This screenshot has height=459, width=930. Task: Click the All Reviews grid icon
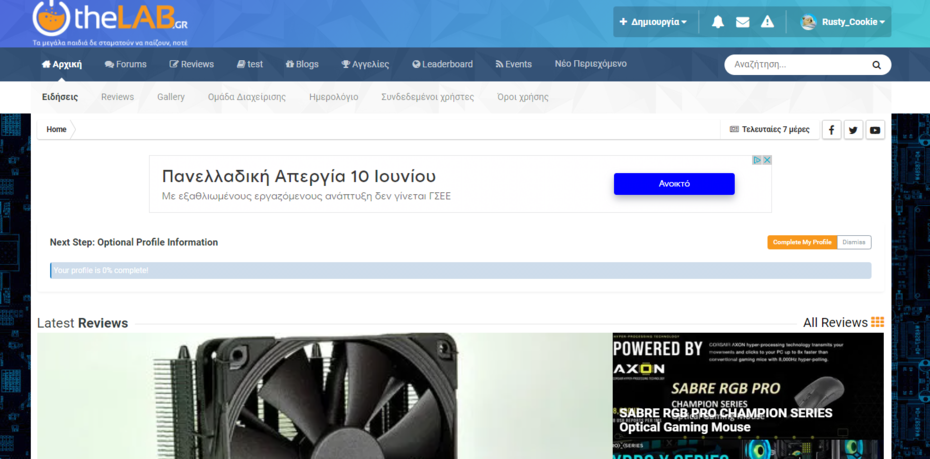[x=877, y=322]
